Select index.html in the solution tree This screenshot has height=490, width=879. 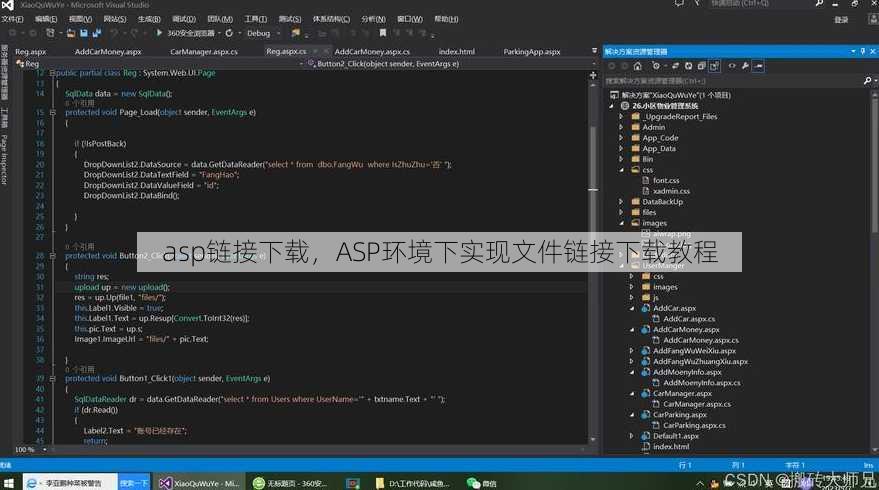click(671, 447)
